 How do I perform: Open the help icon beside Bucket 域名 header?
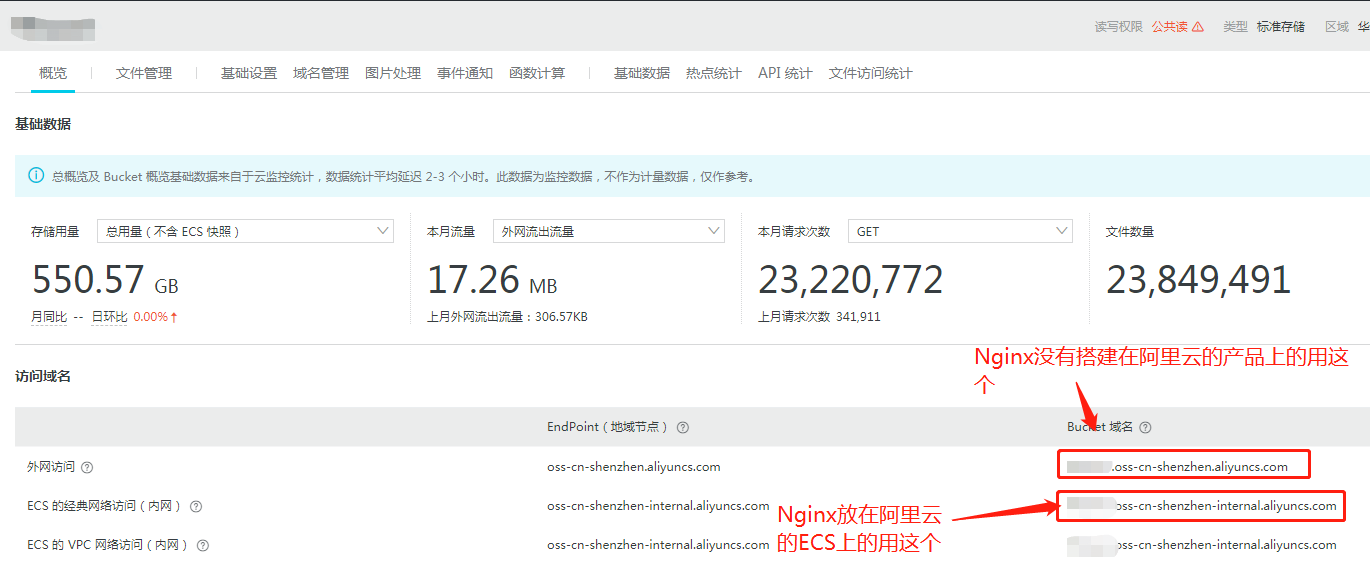1146,427
